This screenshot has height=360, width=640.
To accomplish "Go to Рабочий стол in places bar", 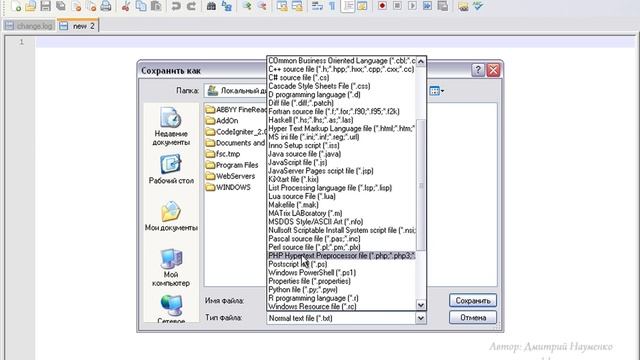I will (171, 169).
